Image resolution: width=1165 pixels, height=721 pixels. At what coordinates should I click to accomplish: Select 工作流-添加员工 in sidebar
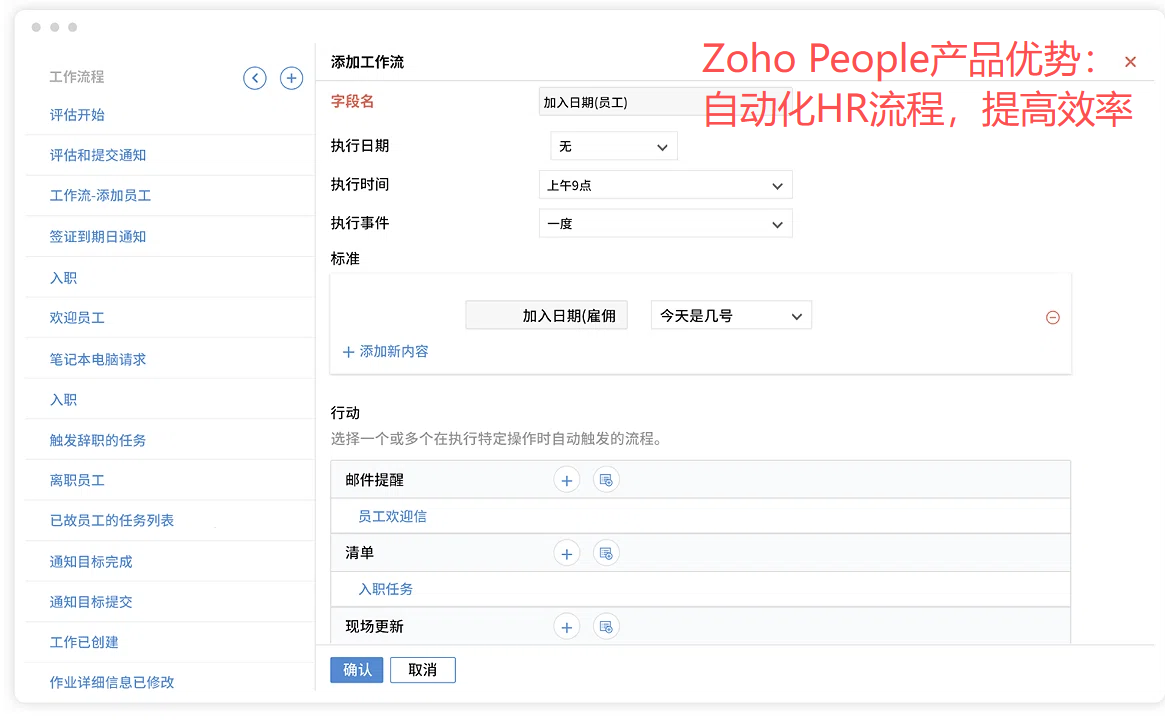[100, 195]
